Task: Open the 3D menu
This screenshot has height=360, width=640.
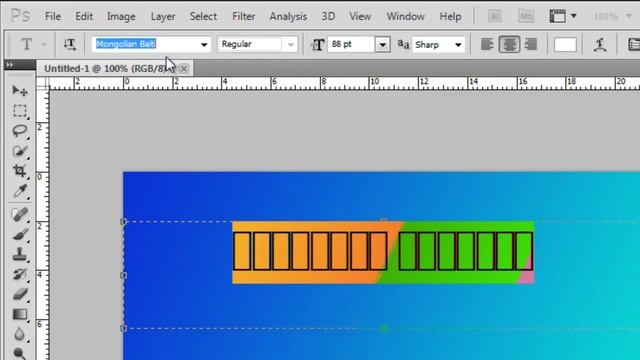Action: click(328, 16)
